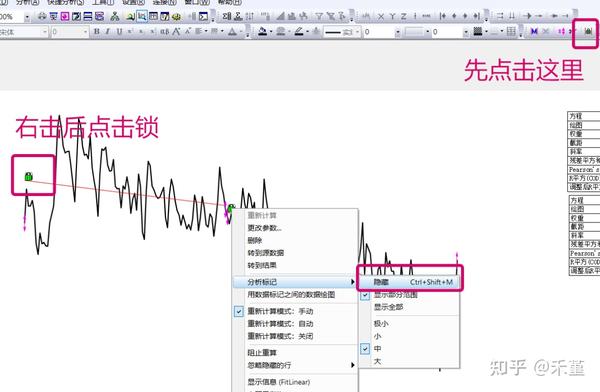Select 更改参数 in context menu
The width and height of the screenshot is (600, 392).
click(x=264, y=228)
